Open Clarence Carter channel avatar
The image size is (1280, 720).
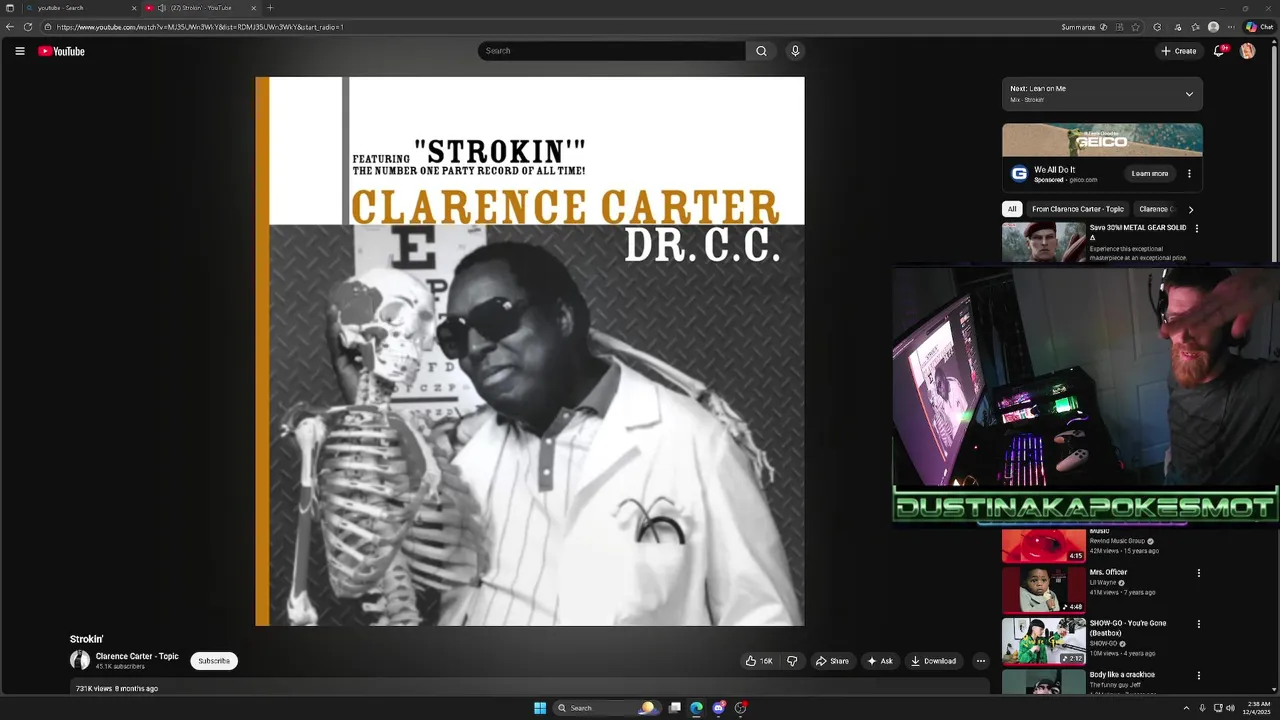click(80, 660)
